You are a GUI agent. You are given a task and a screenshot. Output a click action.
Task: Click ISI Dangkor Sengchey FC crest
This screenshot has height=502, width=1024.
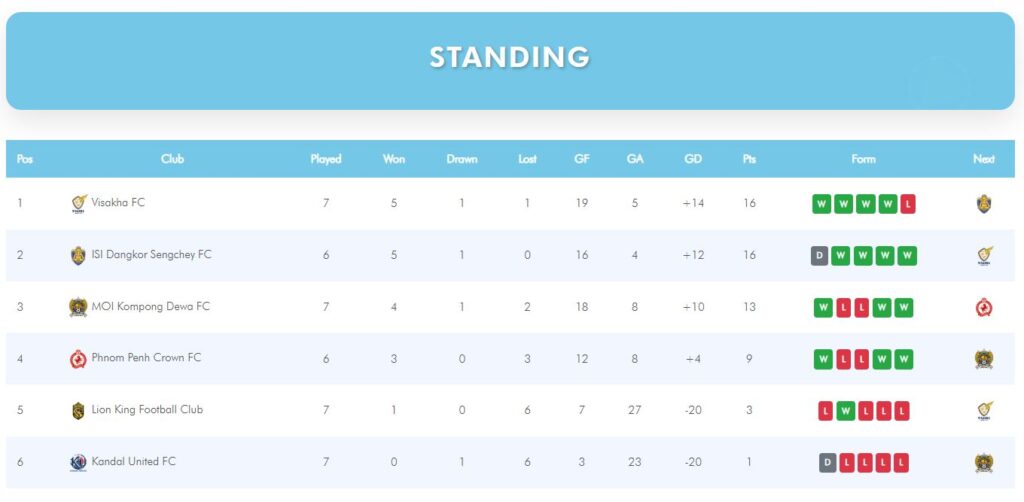point(79,255)
